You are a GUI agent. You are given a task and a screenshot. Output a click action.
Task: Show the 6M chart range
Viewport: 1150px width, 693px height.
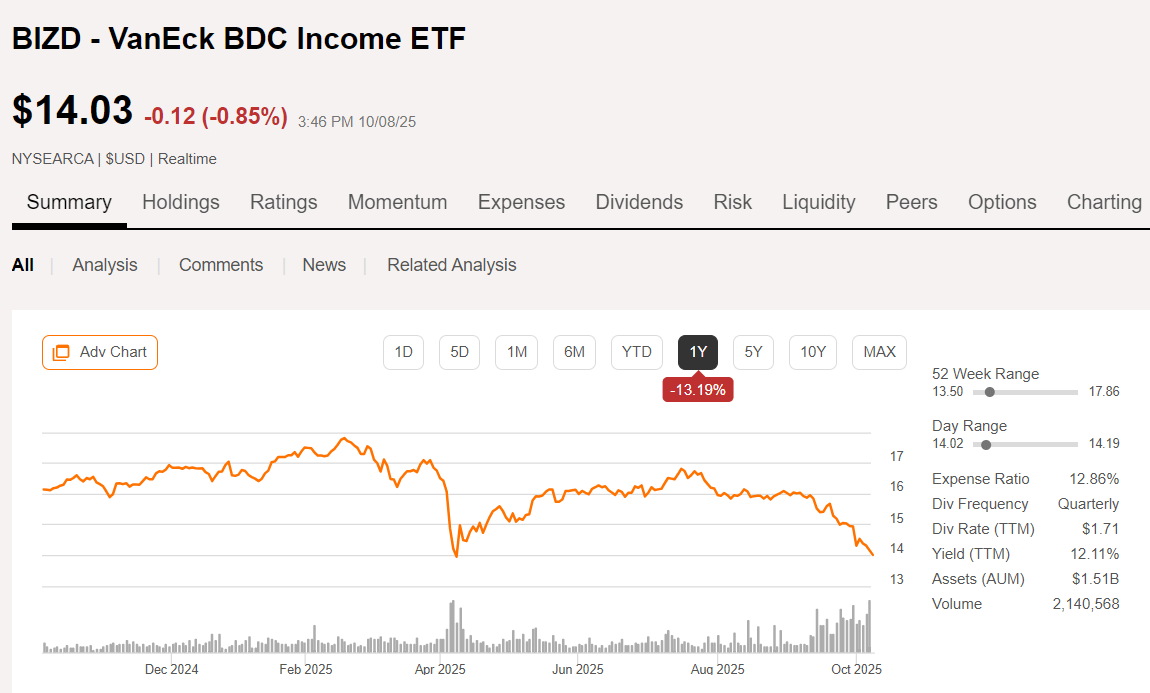pos(575,352)
